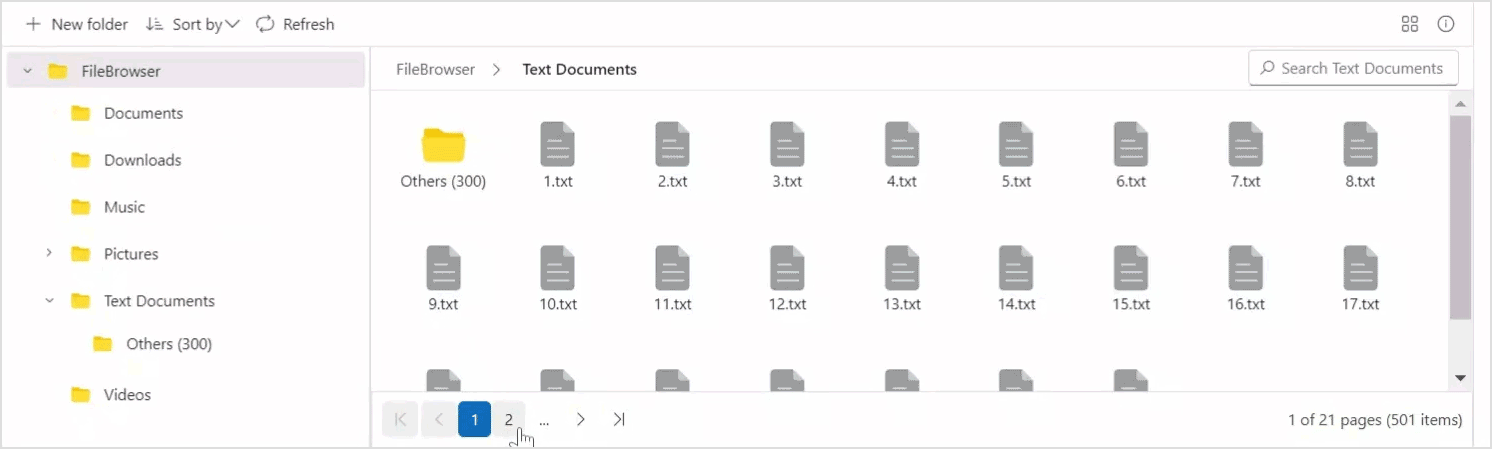Select Pictures folder in the tree
Viewport: 1492px width, 449px height.
click(131, 254)
